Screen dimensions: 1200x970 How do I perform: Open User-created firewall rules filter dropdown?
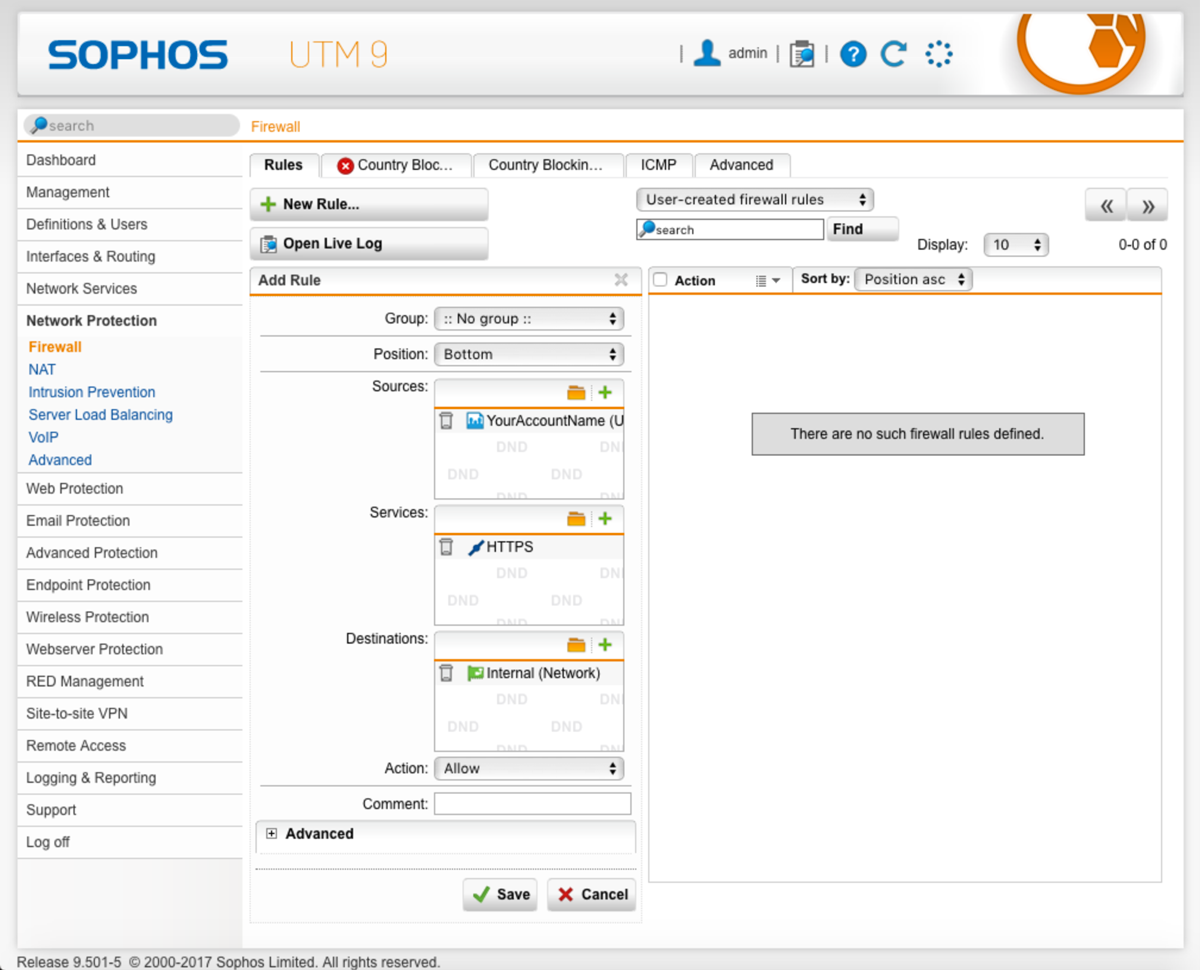click(x=755, y=199)
